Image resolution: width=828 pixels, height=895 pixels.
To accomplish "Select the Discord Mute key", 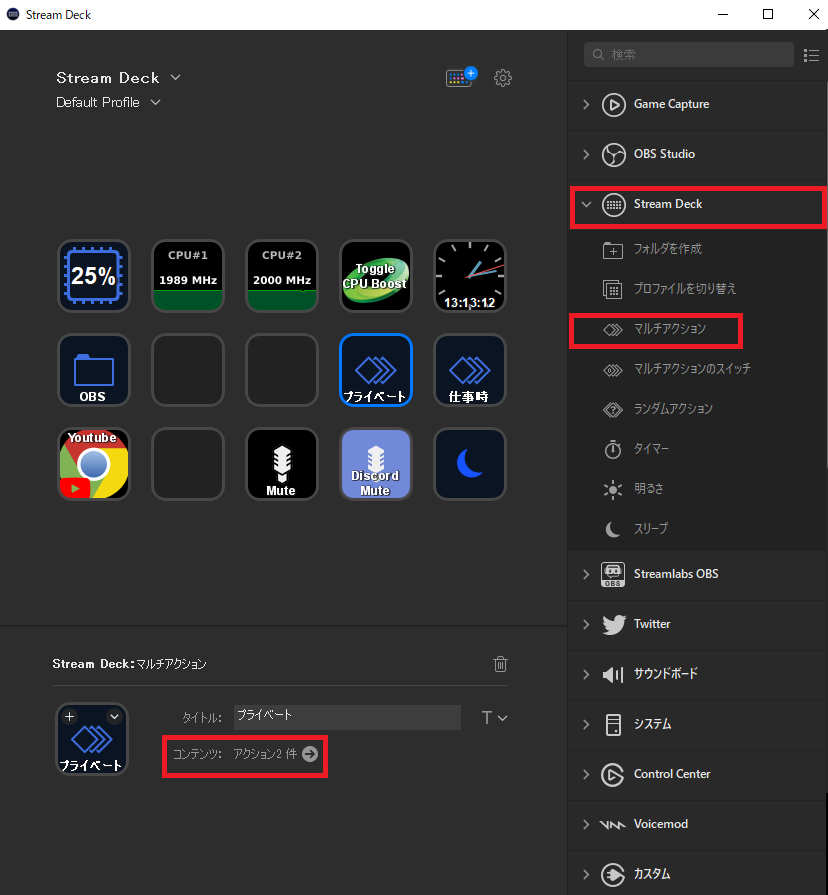I will [375, 464].
